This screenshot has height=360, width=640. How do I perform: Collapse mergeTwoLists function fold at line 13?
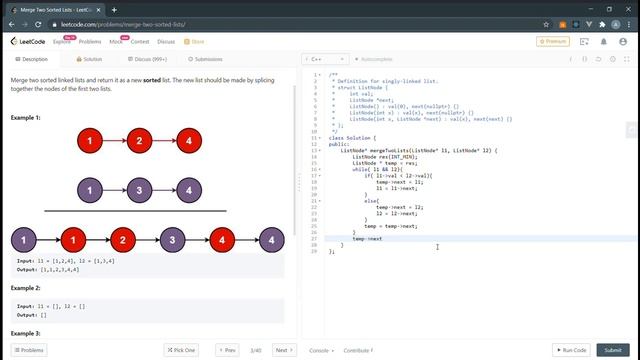[x=320, y=151]
